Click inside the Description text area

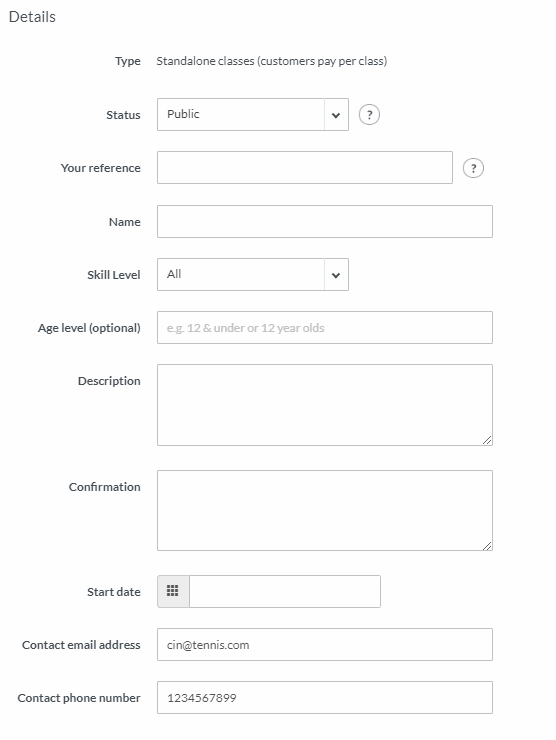coord(325,405)
